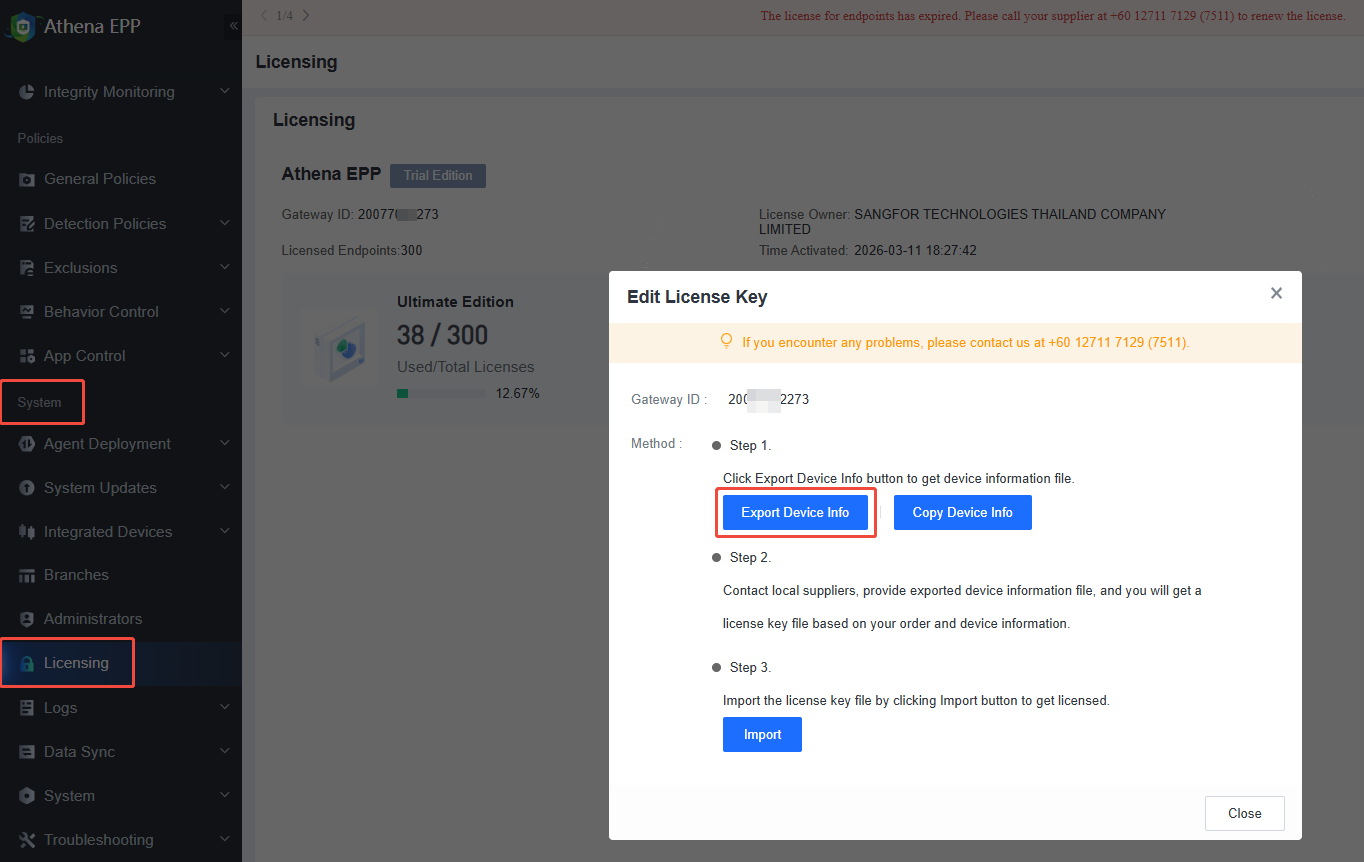This screenshot has width=1364, height=862.
Task: Click the App Control icon
Action: coord(27,356)
